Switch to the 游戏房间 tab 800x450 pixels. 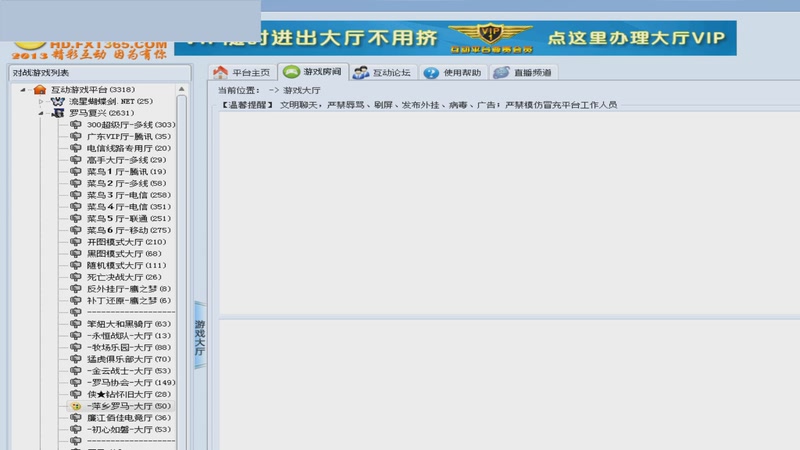(x=313, y=72)
